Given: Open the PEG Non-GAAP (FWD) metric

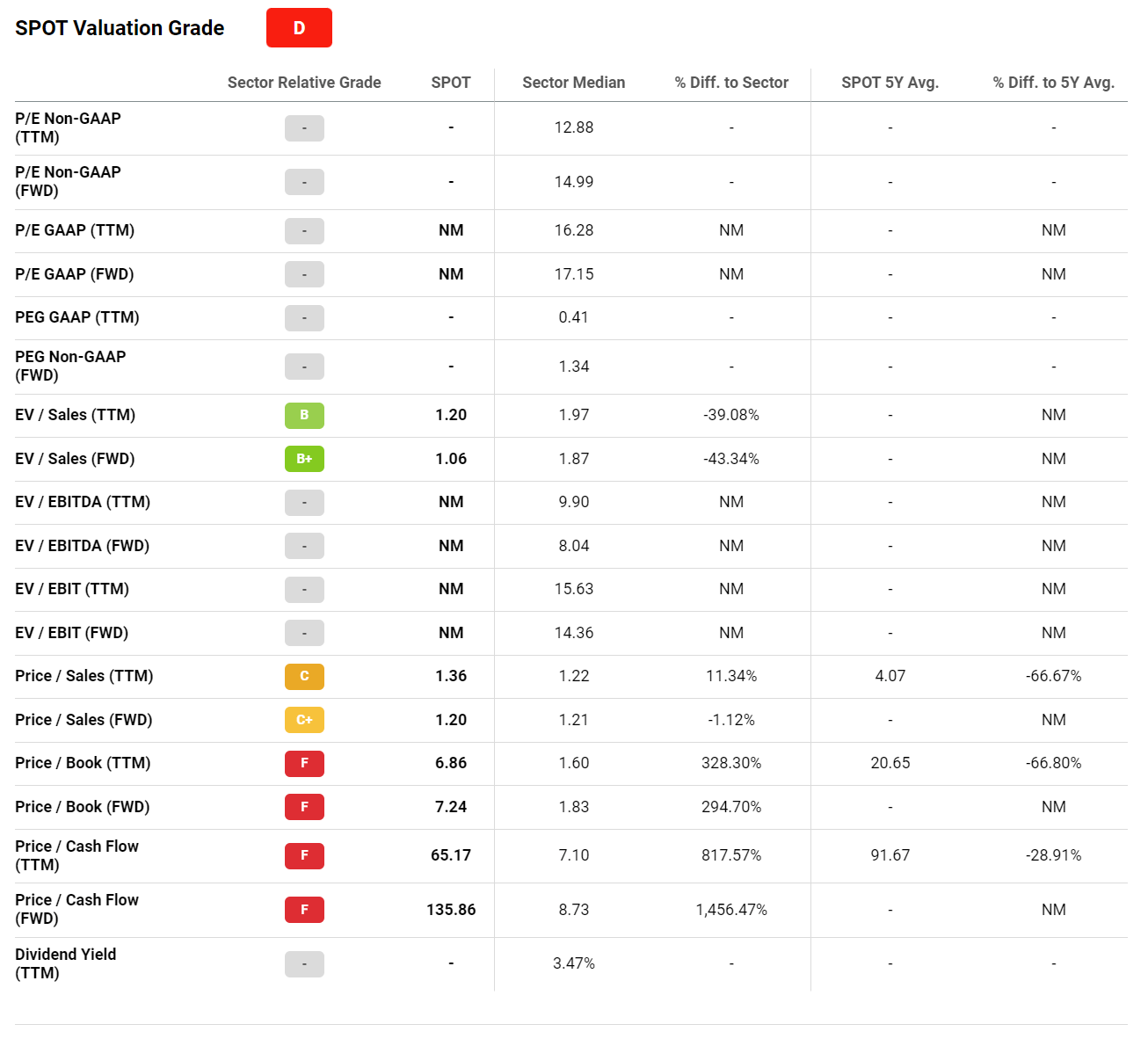Looking at the screenshot, I should [x=70, y=366].
